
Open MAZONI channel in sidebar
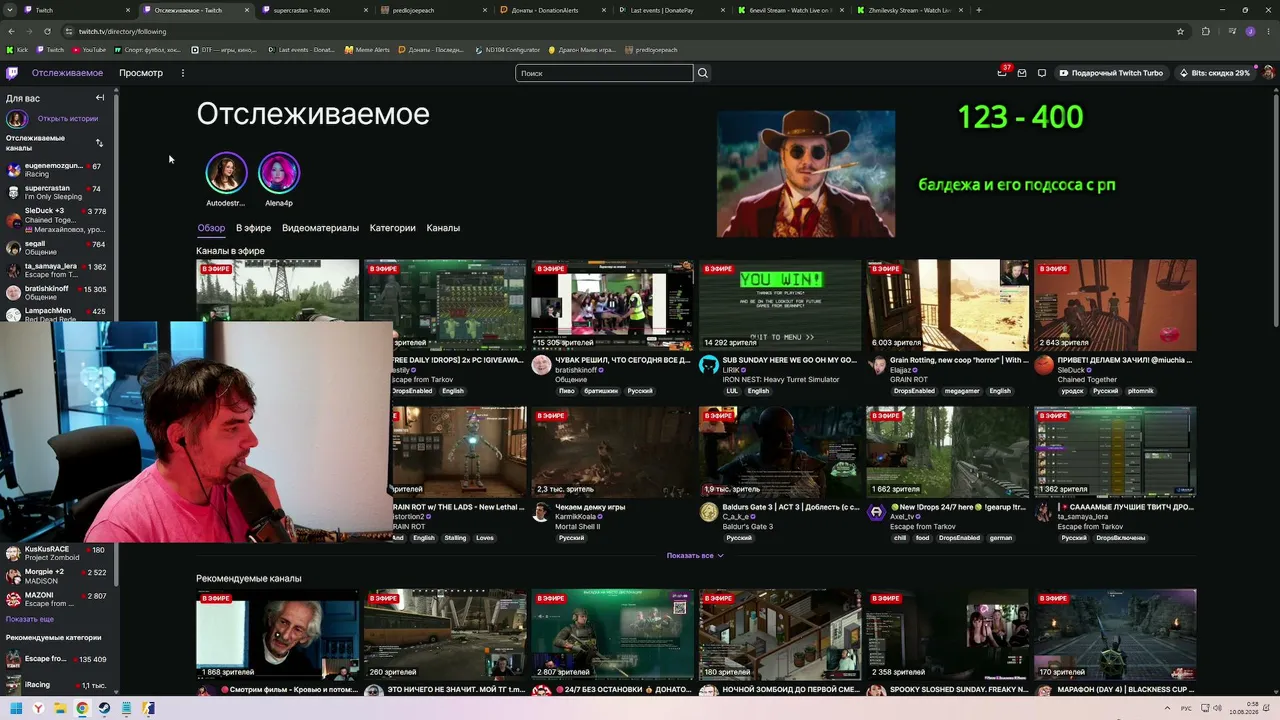(x=58, y=599)
